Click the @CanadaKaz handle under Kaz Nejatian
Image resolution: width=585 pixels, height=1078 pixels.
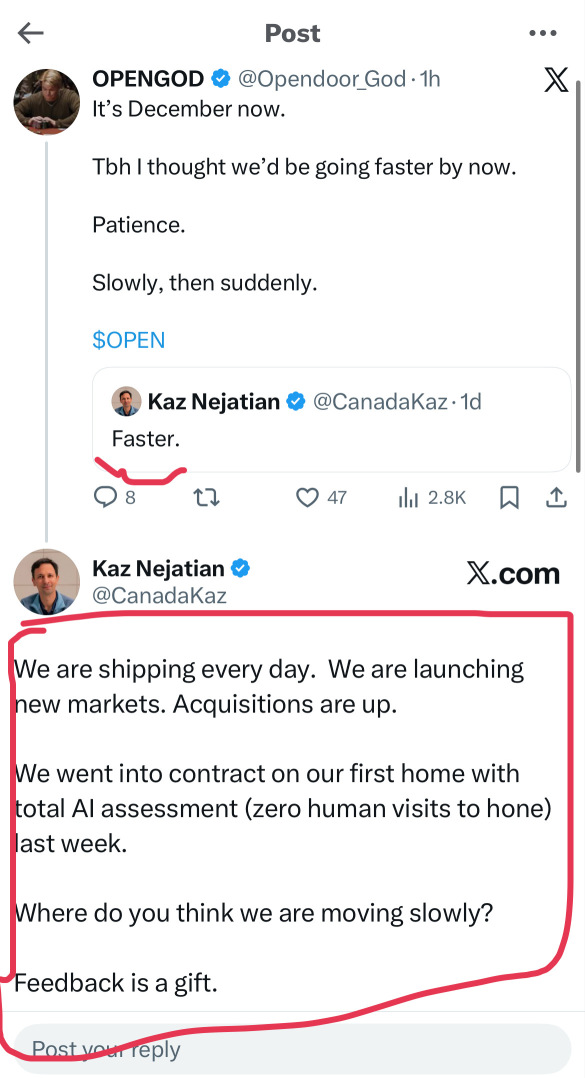click(159, 595)
